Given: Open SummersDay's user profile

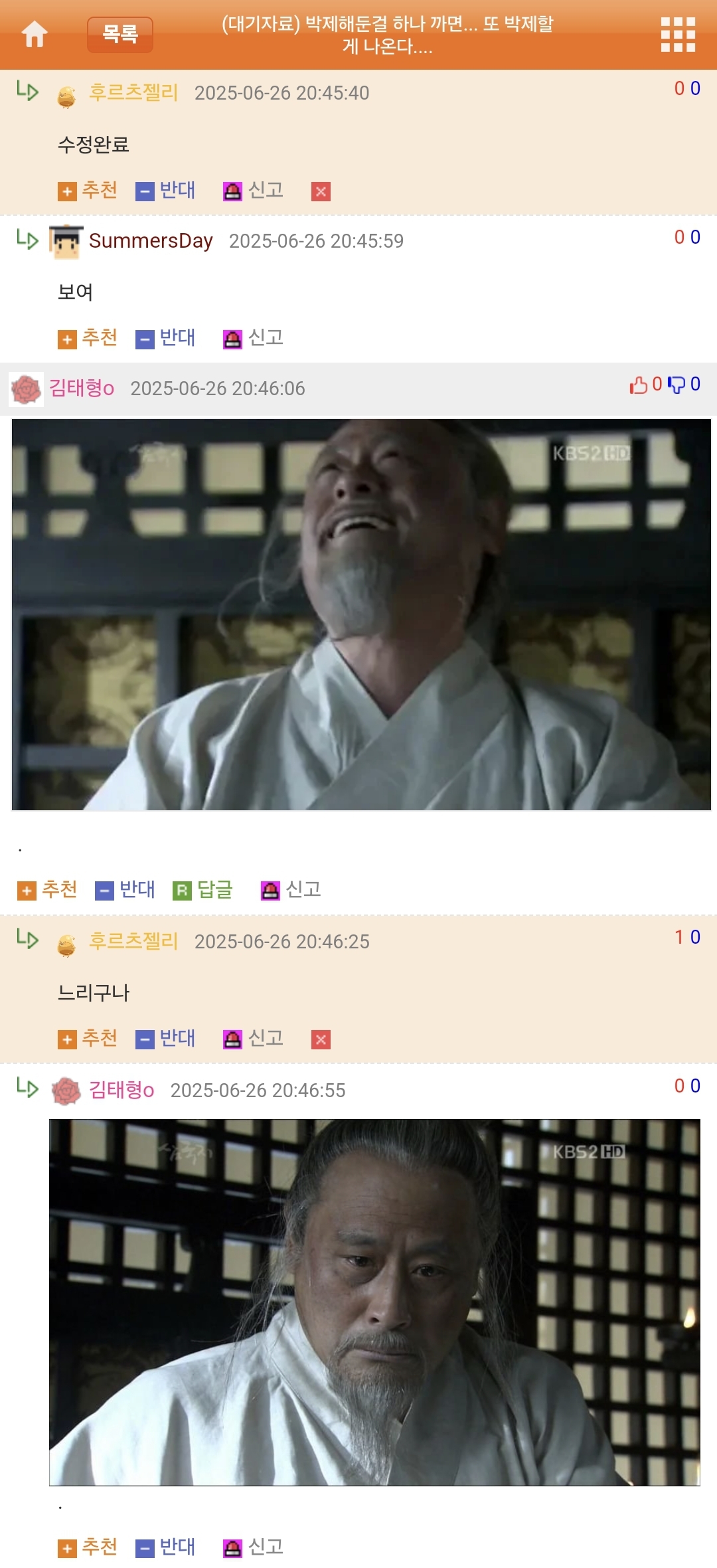Looking at the screenshot, I should [151, 241].
